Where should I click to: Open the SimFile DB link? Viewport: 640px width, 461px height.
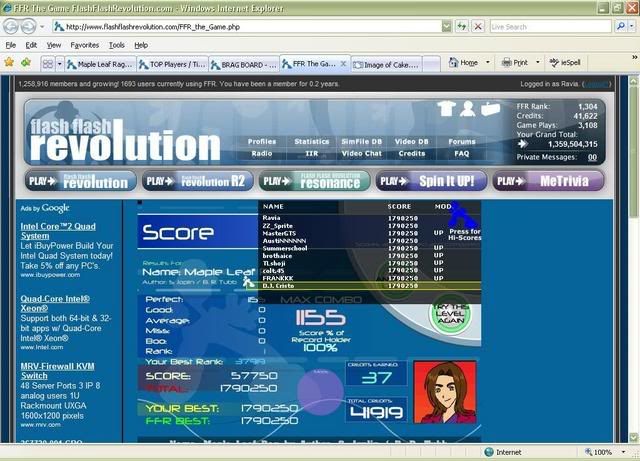(x=362, y=142)
